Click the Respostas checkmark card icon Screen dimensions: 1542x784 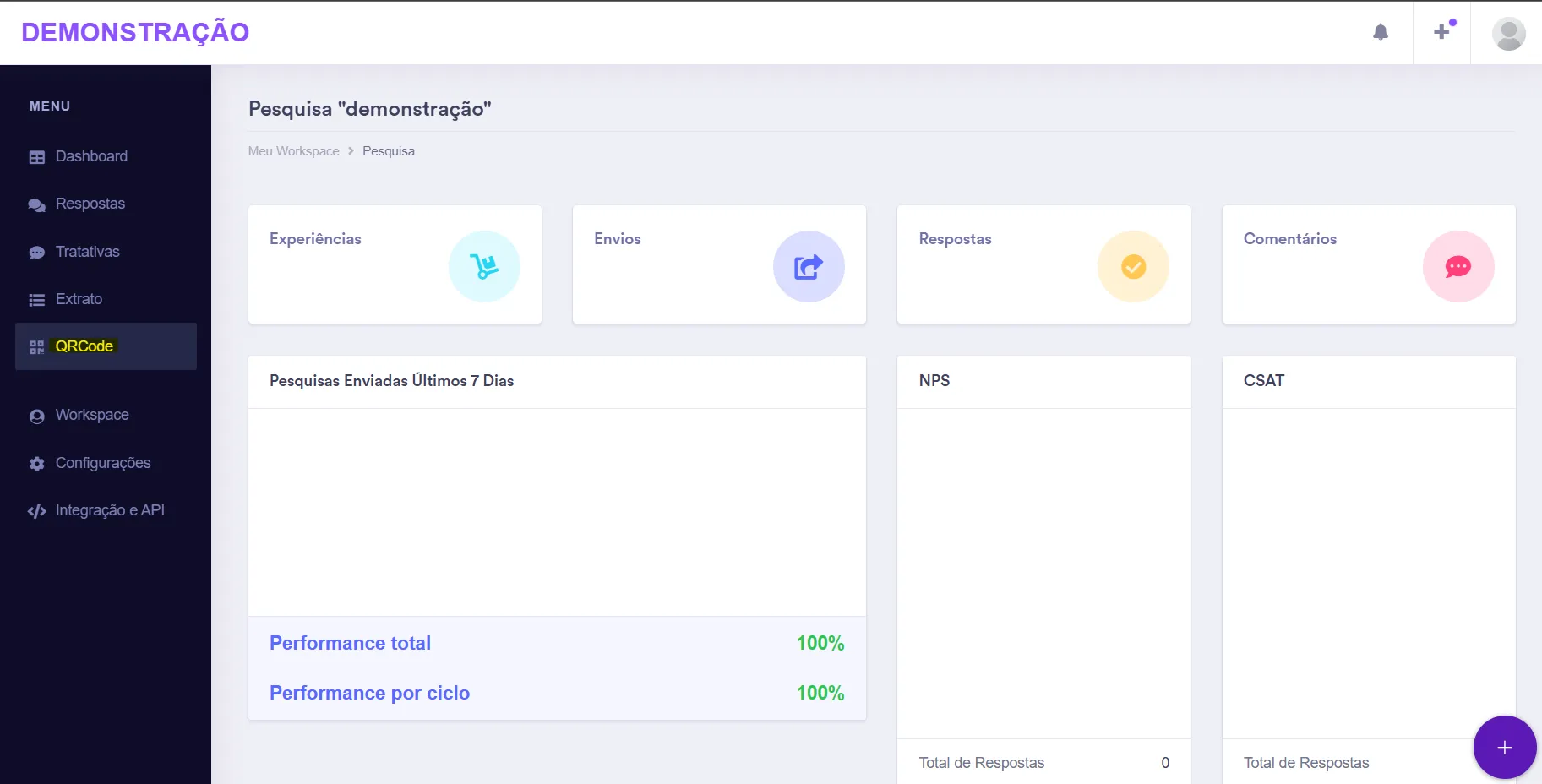[x=1133, y=266]
